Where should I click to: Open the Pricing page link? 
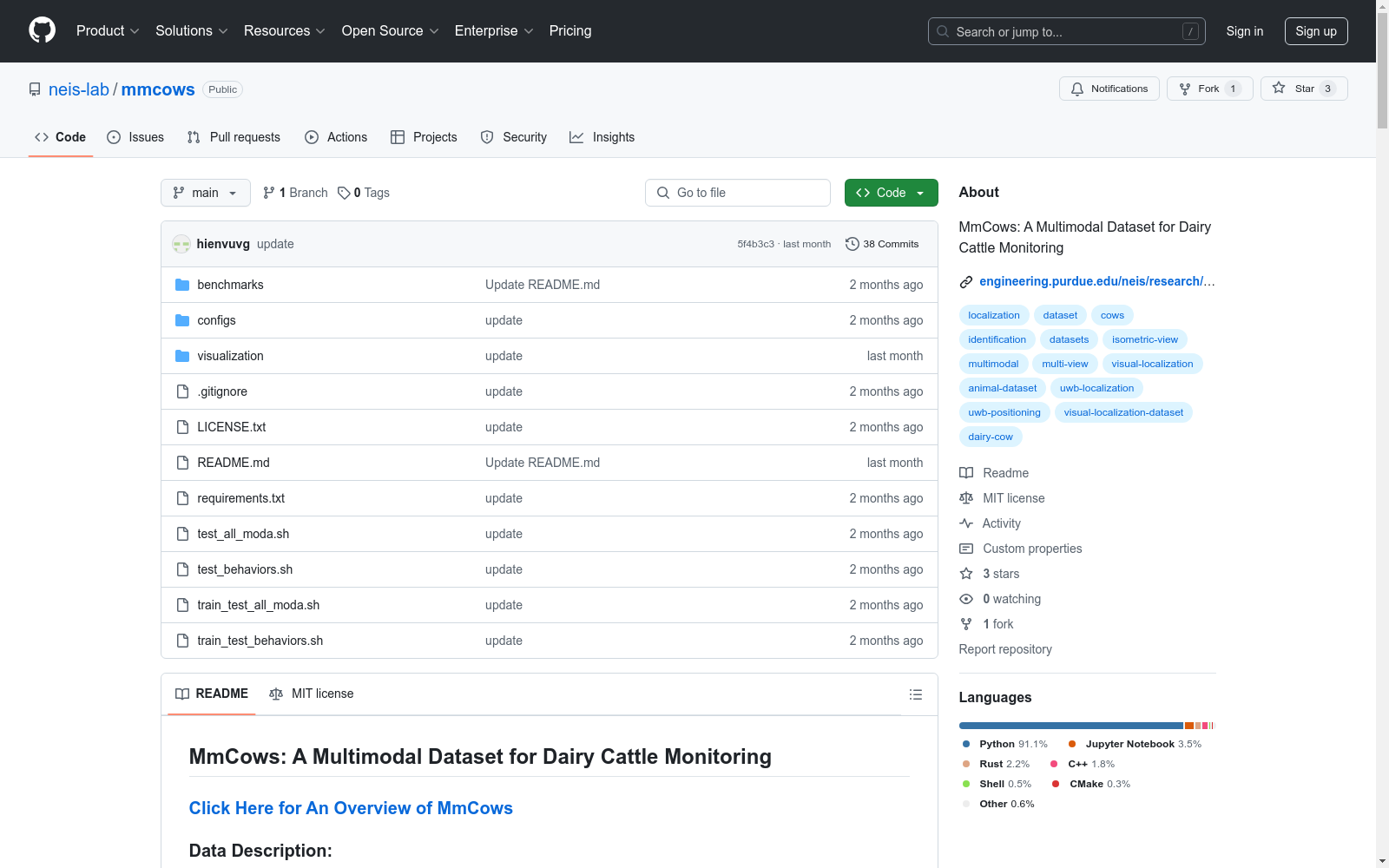point(570,30)
